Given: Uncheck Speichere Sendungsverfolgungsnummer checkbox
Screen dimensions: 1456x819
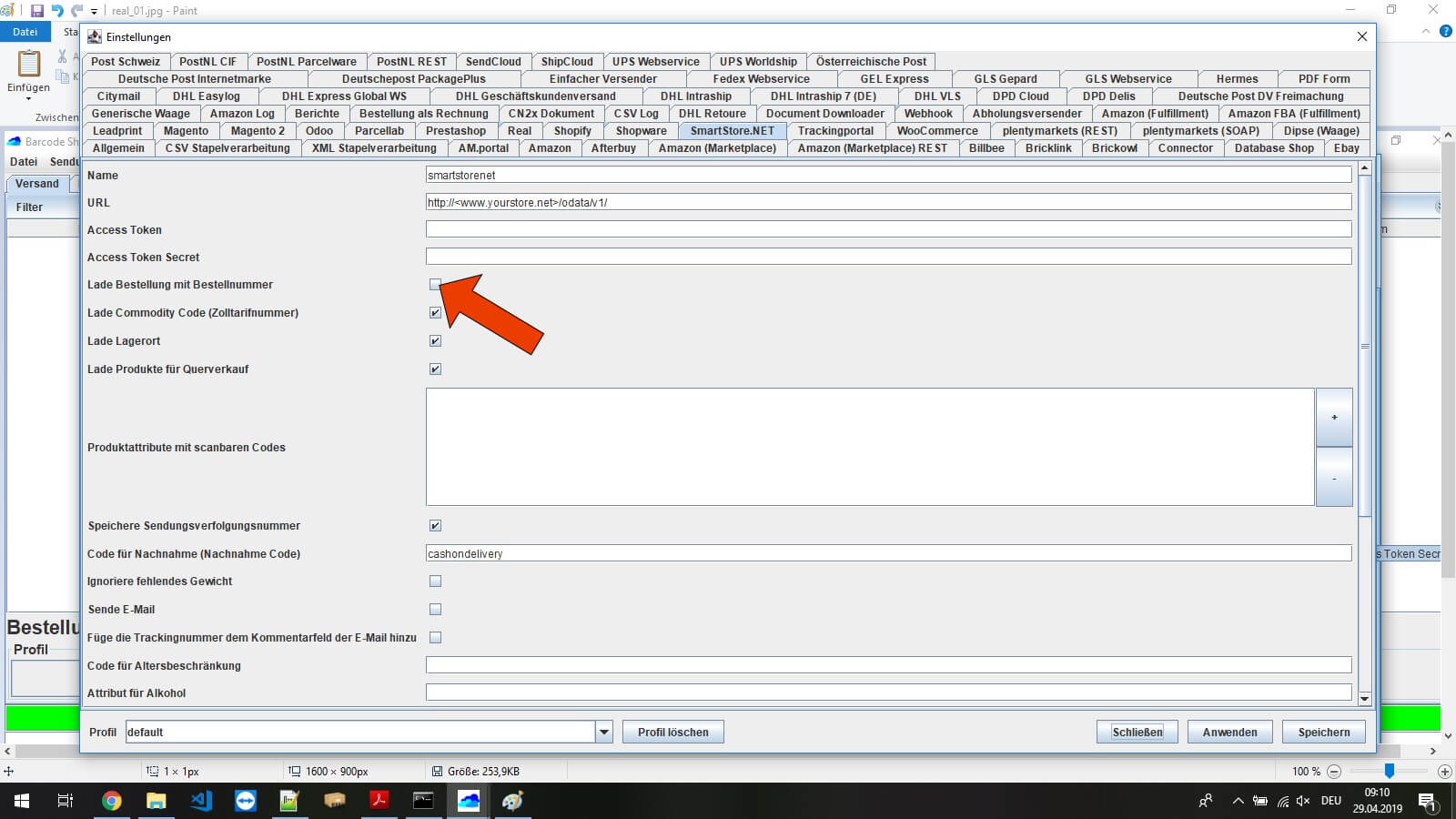Looking at the screenshot, I should (x=435, y=526).
